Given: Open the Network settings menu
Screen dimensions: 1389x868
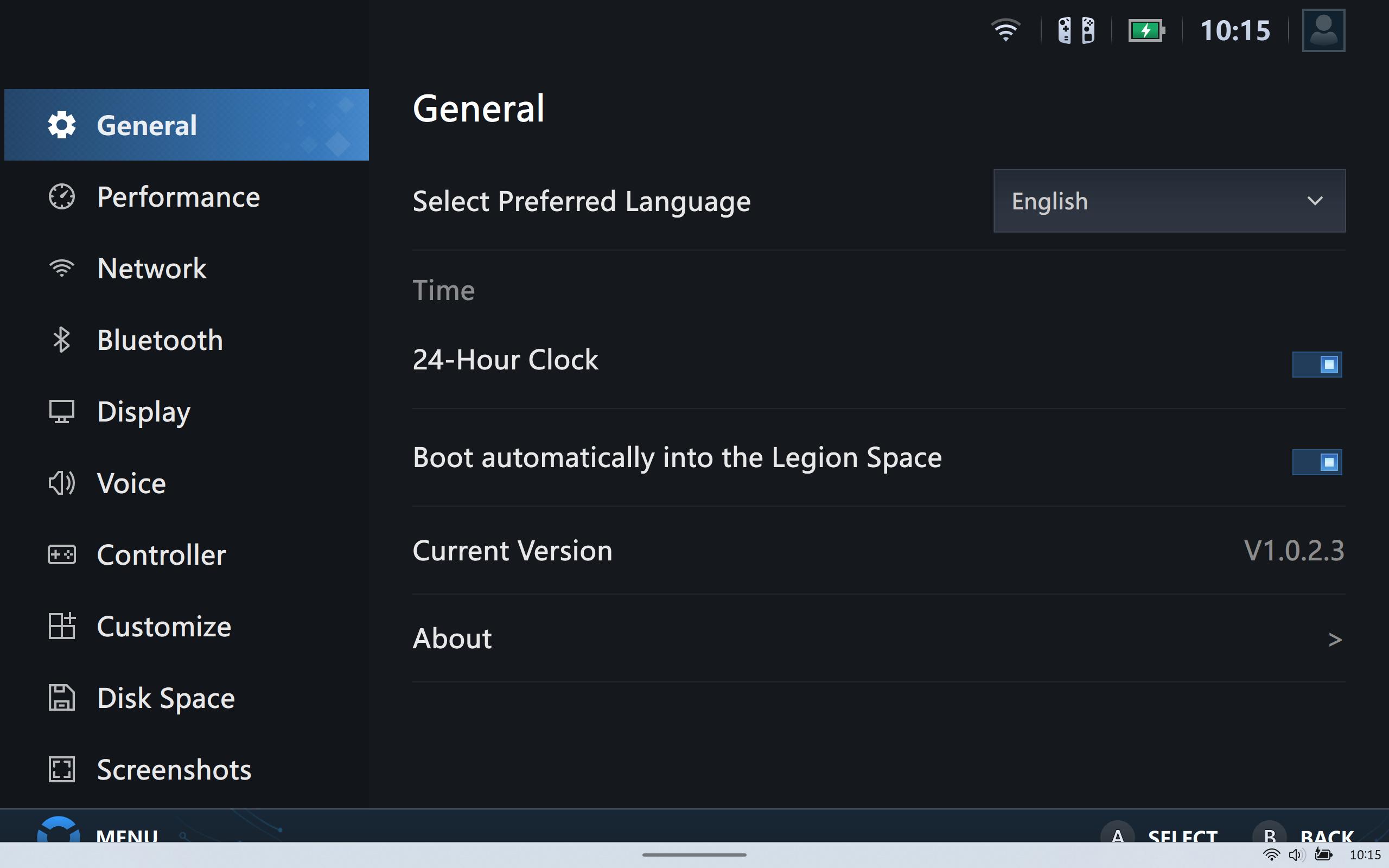Looking at the screenshot, I should click(187, 268).
